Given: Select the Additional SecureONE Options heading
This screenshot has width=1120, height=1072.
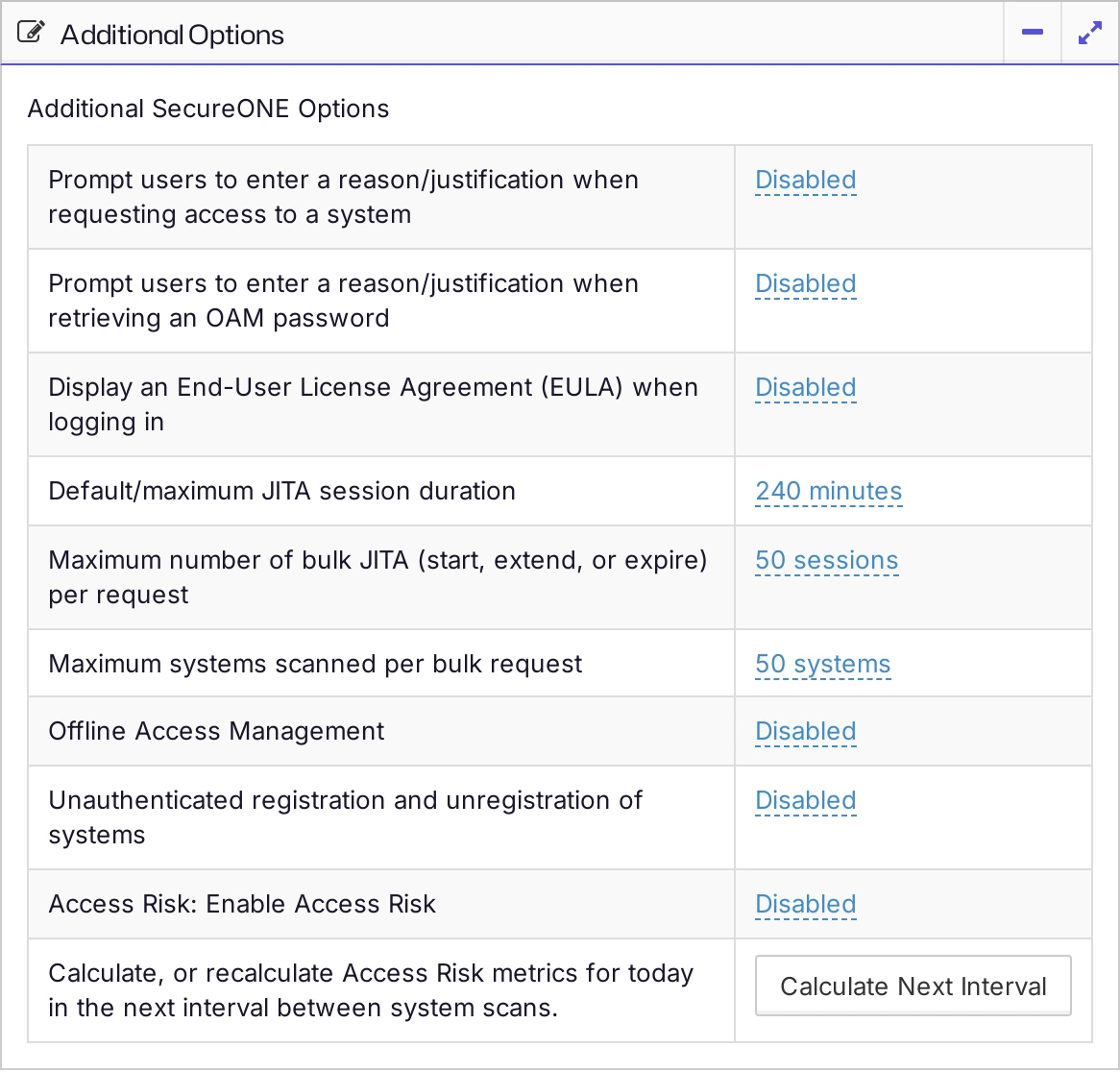Looking at the screenshot, I should click(x=207, y=109).
